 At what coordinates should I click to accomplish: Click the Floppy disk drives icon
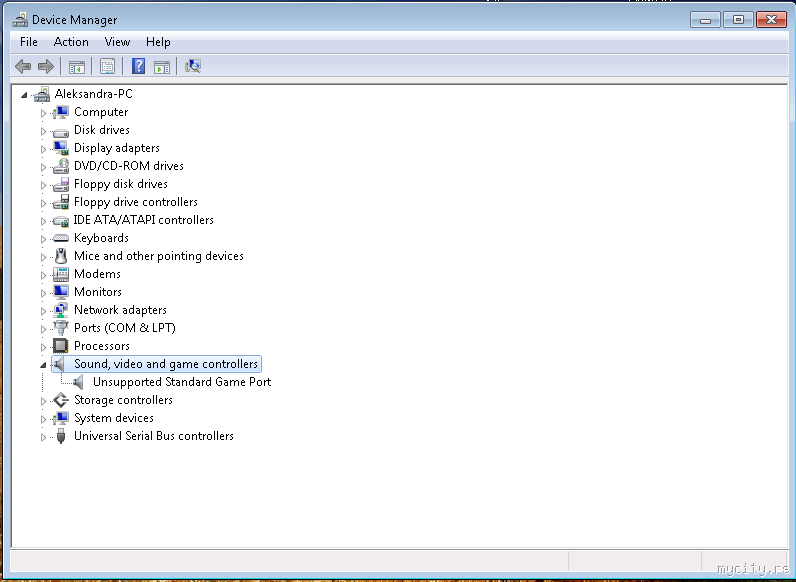(61, 184)
